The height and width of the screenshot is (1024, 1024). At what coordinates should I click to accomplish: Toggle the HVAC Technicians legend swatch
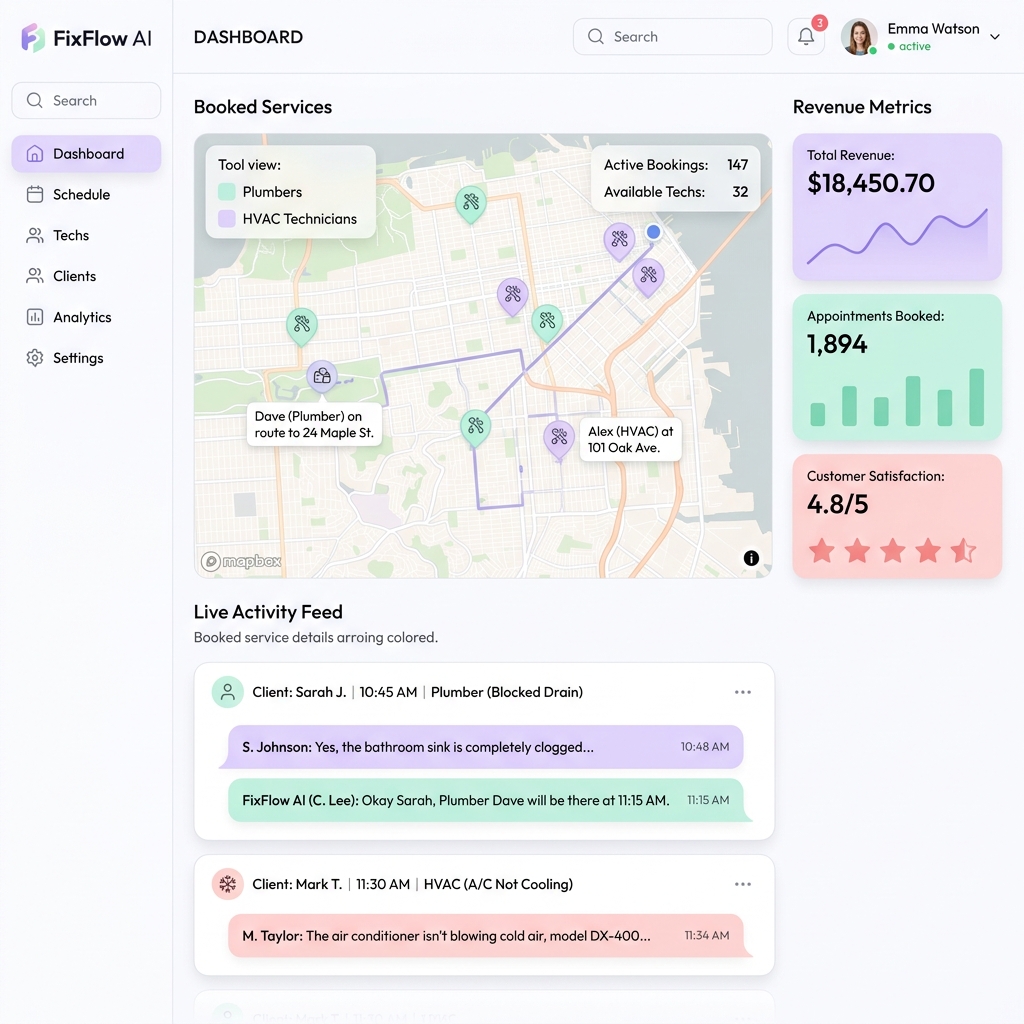pos(227,219)
